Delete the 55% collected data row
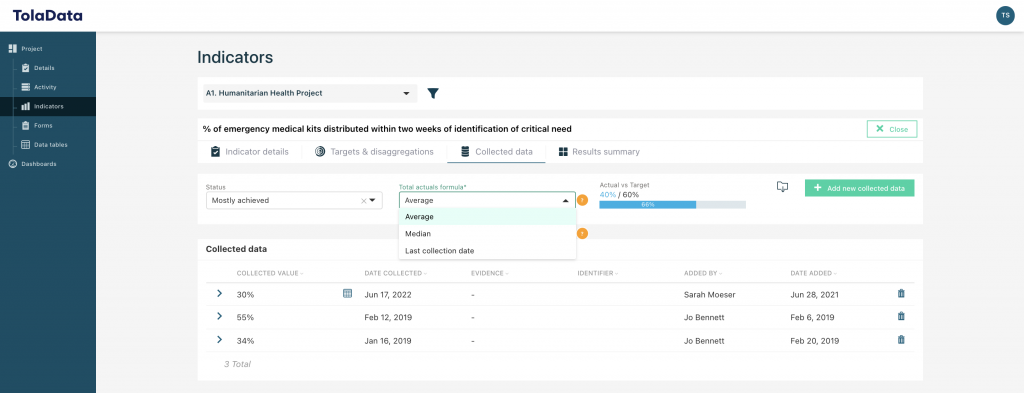Screen dimensions: 1024x393 (x=901, y=317)
